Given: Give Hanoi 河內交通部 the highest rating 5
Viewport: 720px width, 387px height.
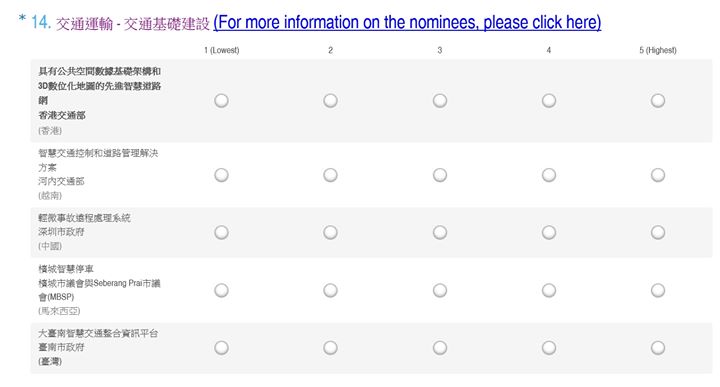Looking at the screenshot, I should pos(658,175).
